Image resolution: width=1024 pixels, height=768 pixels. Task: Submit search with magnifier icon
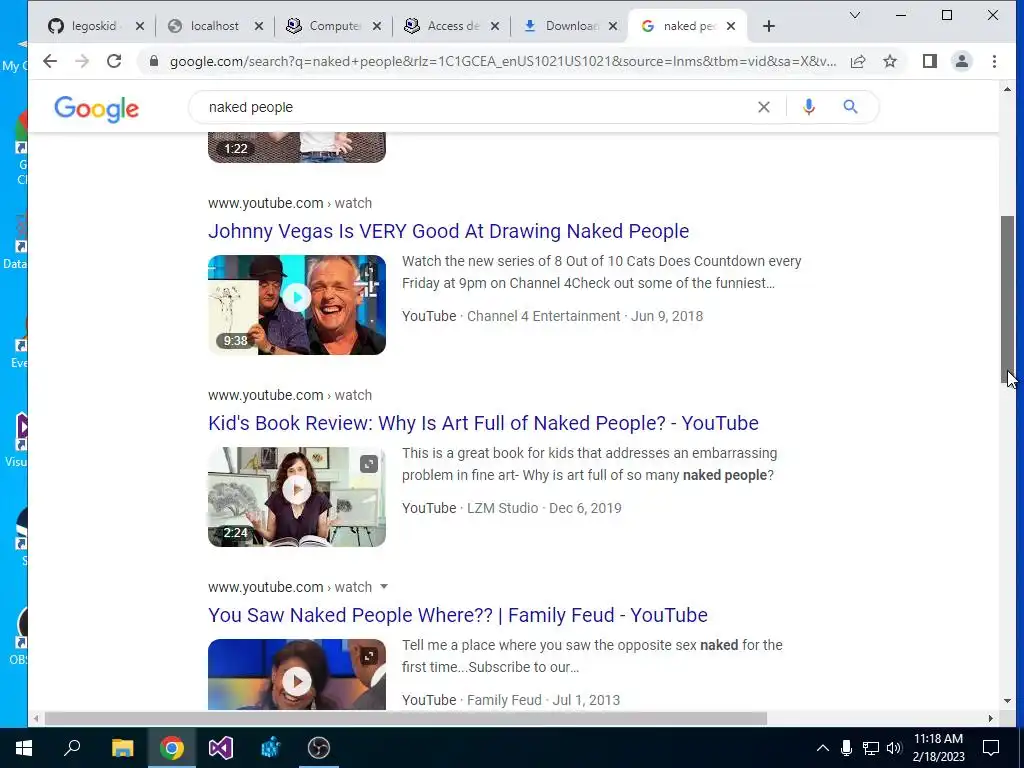coord(850,106)
